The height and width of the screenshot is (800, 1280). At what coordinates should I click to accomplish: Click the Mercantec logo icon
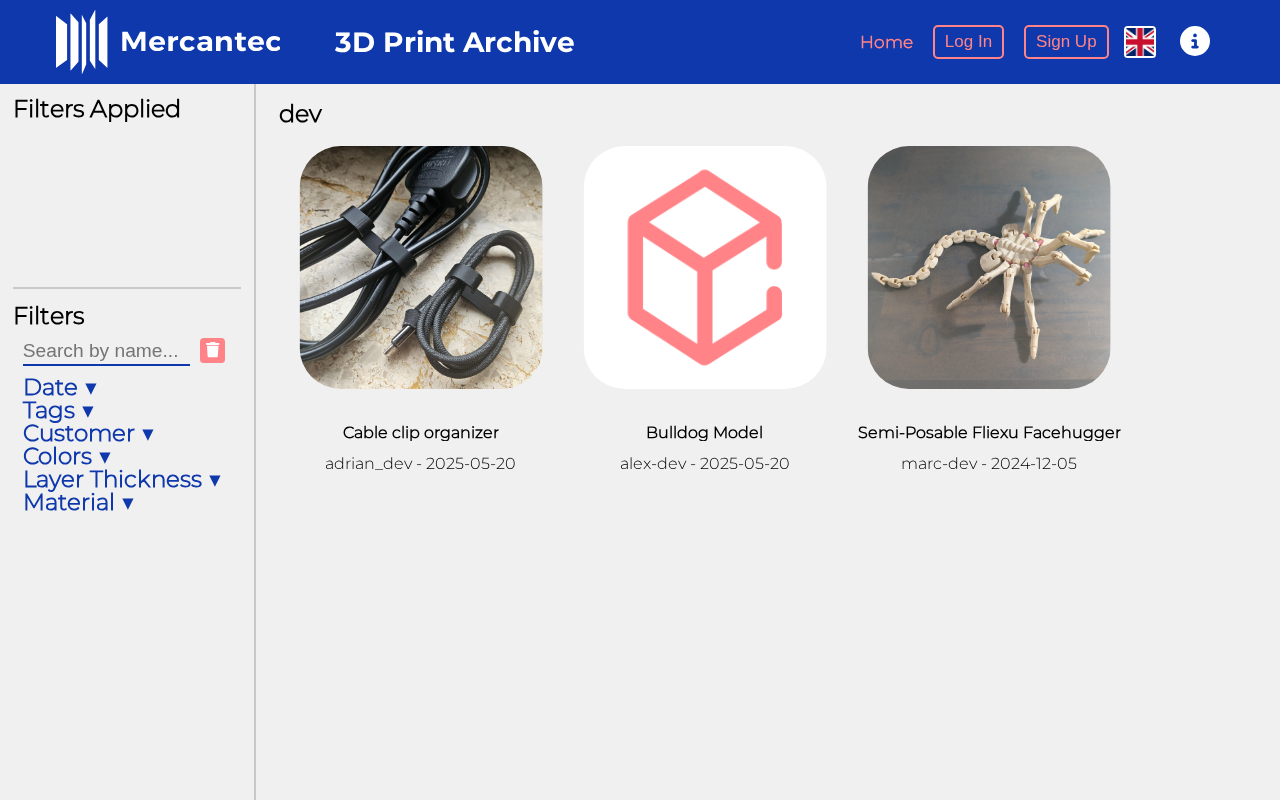(x=82, y=42)
